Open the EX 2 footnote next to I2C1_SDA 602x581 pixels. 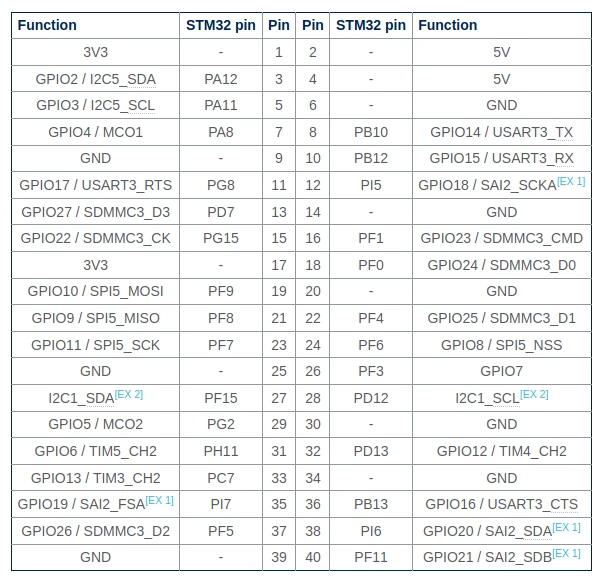(129, 394)
